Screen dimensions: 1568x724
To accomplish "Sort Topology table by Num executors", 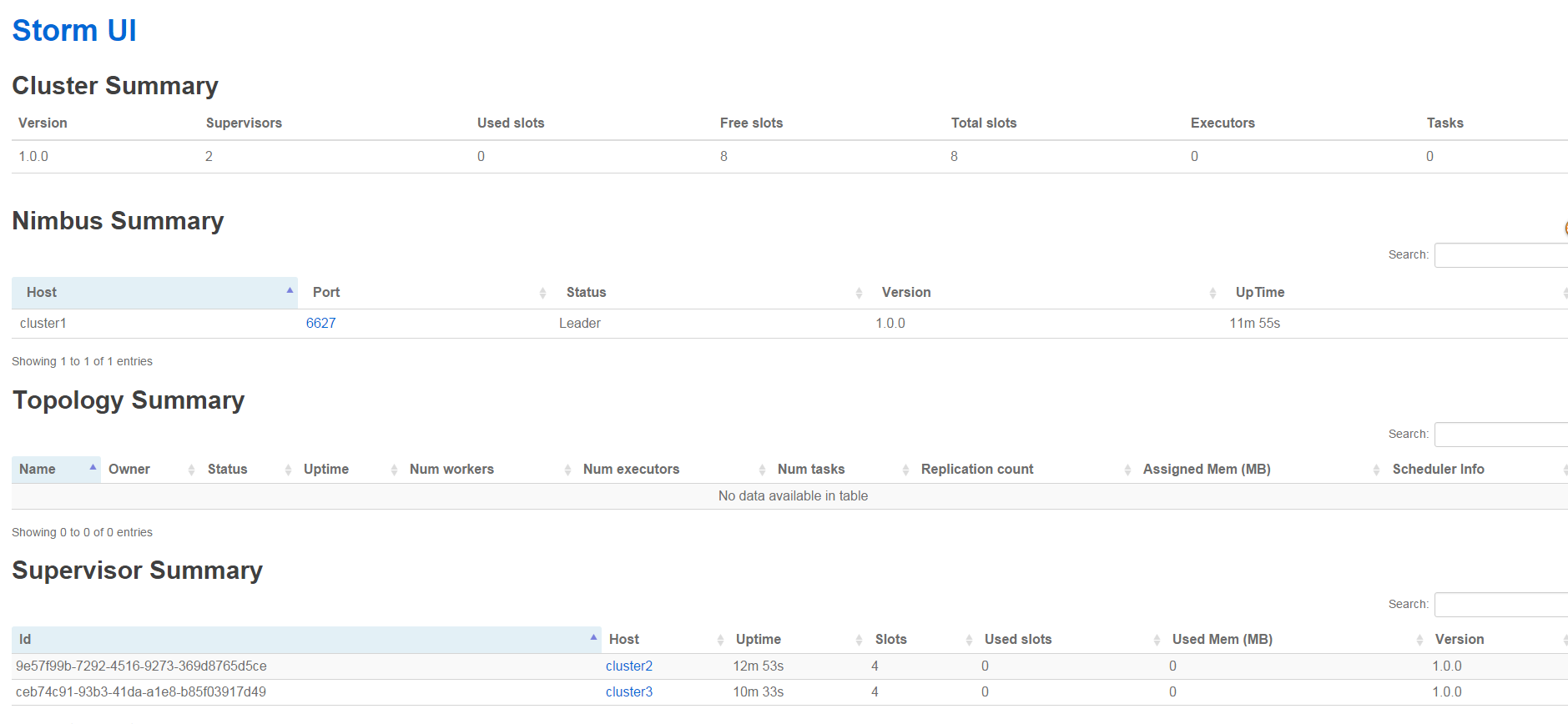I will coord(673,470).
